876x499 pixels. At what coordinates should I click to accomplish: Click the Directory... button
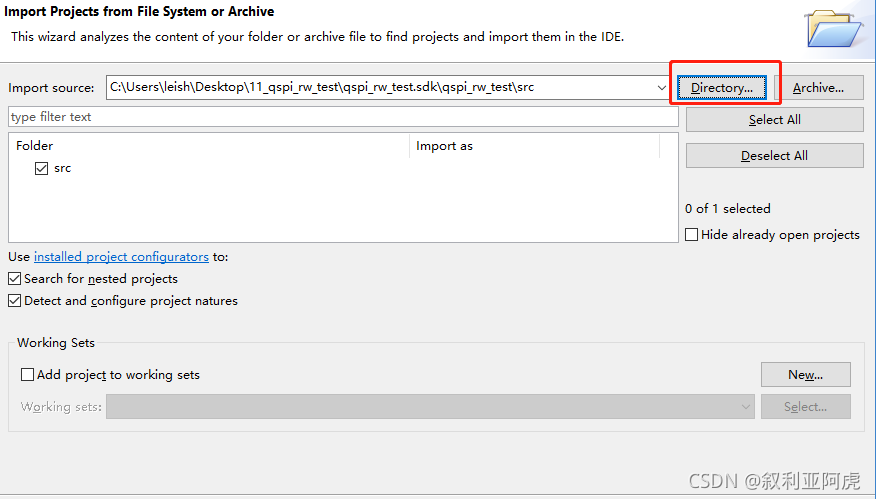coord(721,88)
